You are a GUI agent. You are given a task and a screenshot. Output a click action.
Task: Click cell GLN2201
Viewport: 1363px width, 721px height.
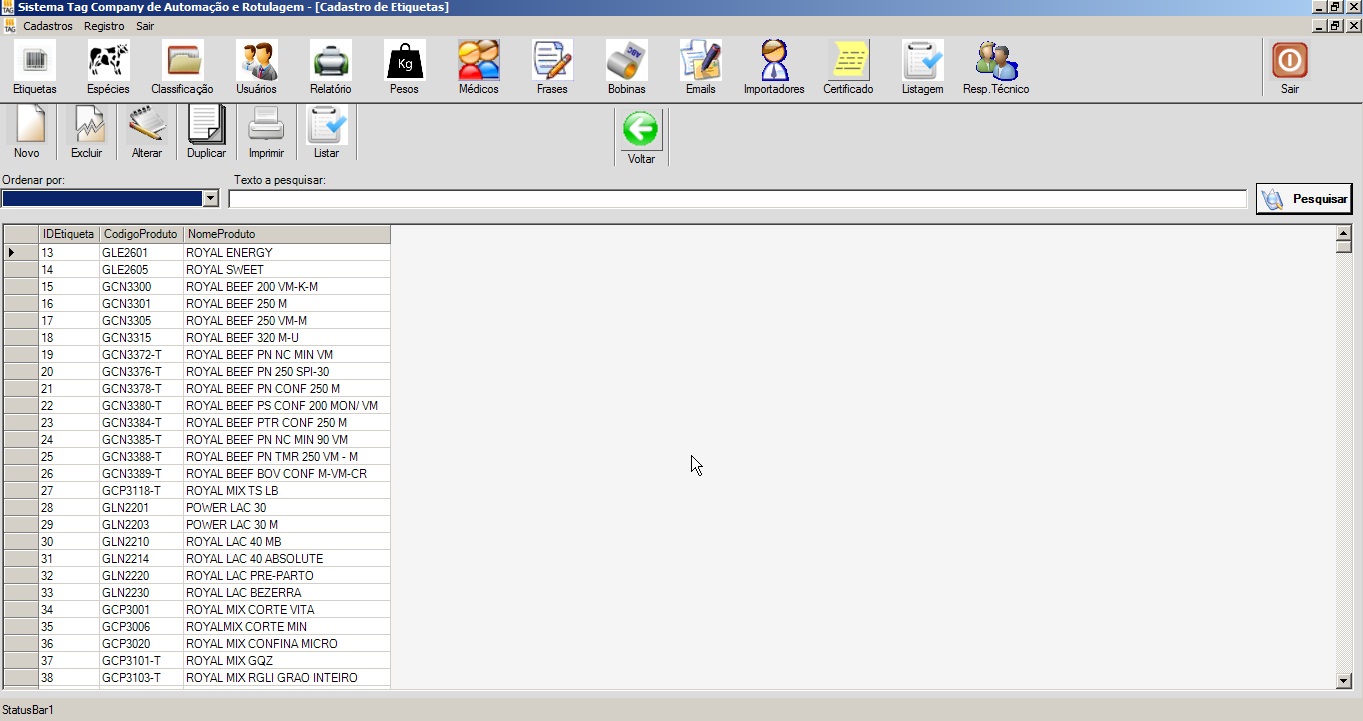click(141, 508)
